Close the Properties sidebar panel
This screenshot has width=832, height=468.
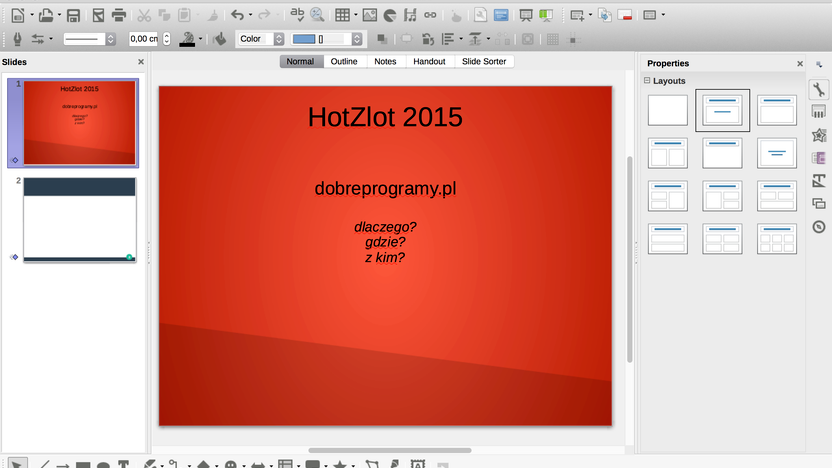coord(800,64)
